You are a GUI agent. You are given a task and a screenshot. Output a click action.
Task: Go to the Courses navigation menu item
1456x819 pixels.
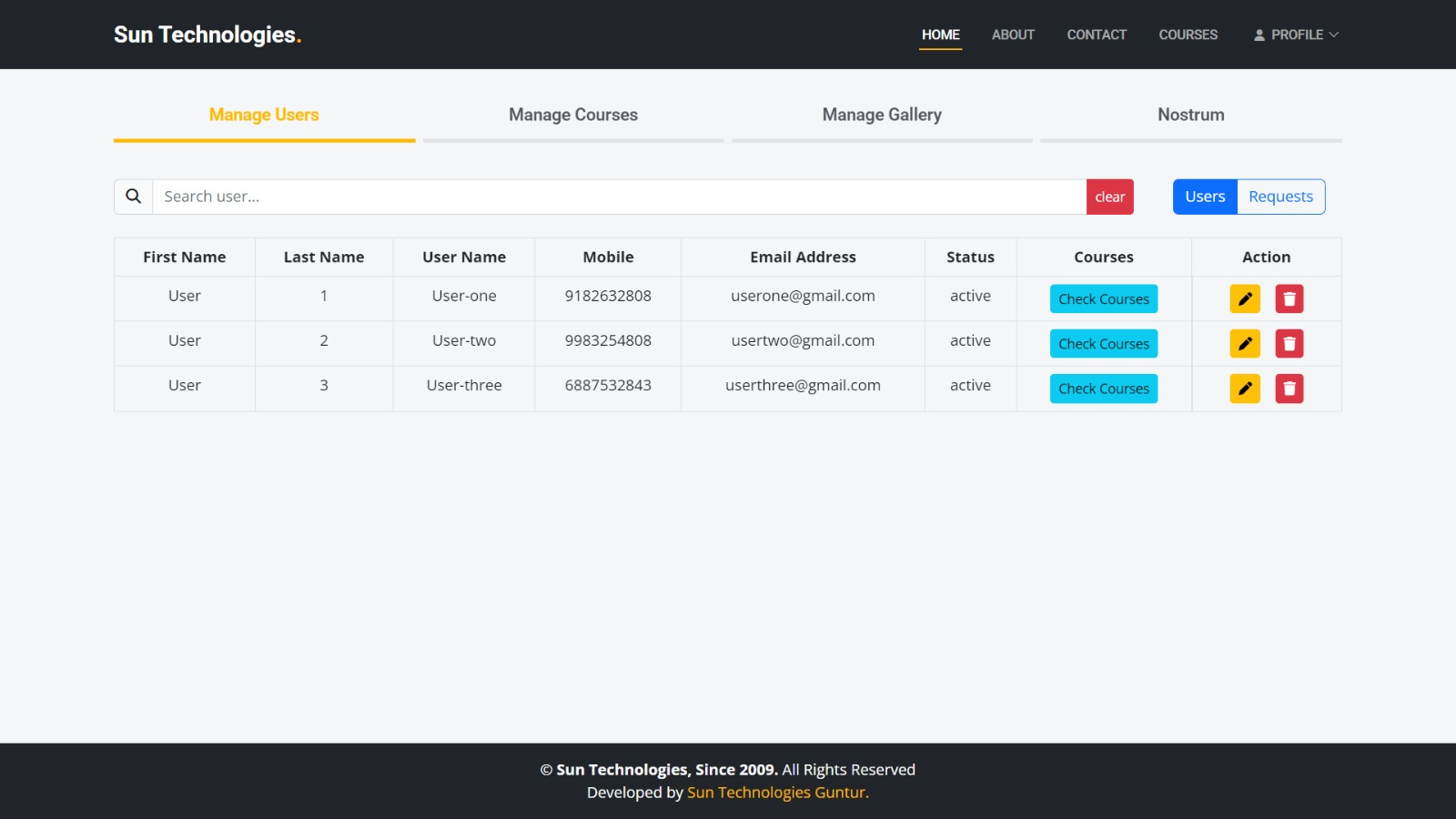tap(1188, 35)
